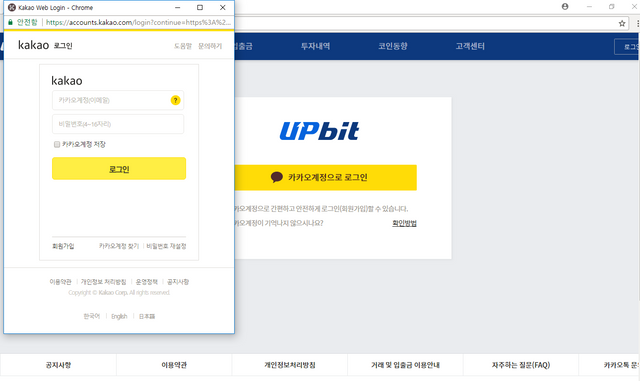Screen dimensions: 640x381
Task: Focus the 카카오계정(이메일) input field
Action: click(x=118, y=100)
